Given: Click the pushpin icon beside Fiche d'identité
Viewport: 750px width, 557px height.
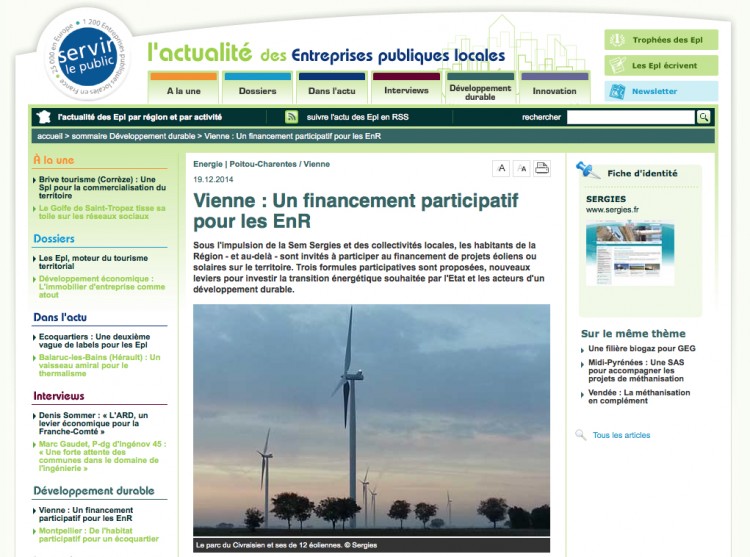Looking at the screenshot, I should pyautogui.click(x=587, y=170).
